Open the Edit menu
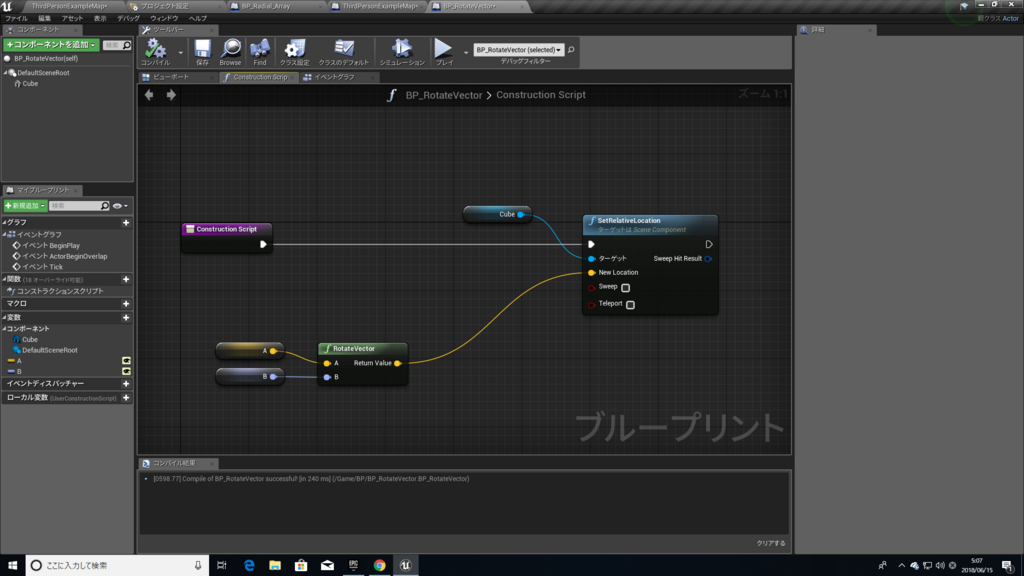This screenshot has height=576, width=1024. (x=44, y=18)
